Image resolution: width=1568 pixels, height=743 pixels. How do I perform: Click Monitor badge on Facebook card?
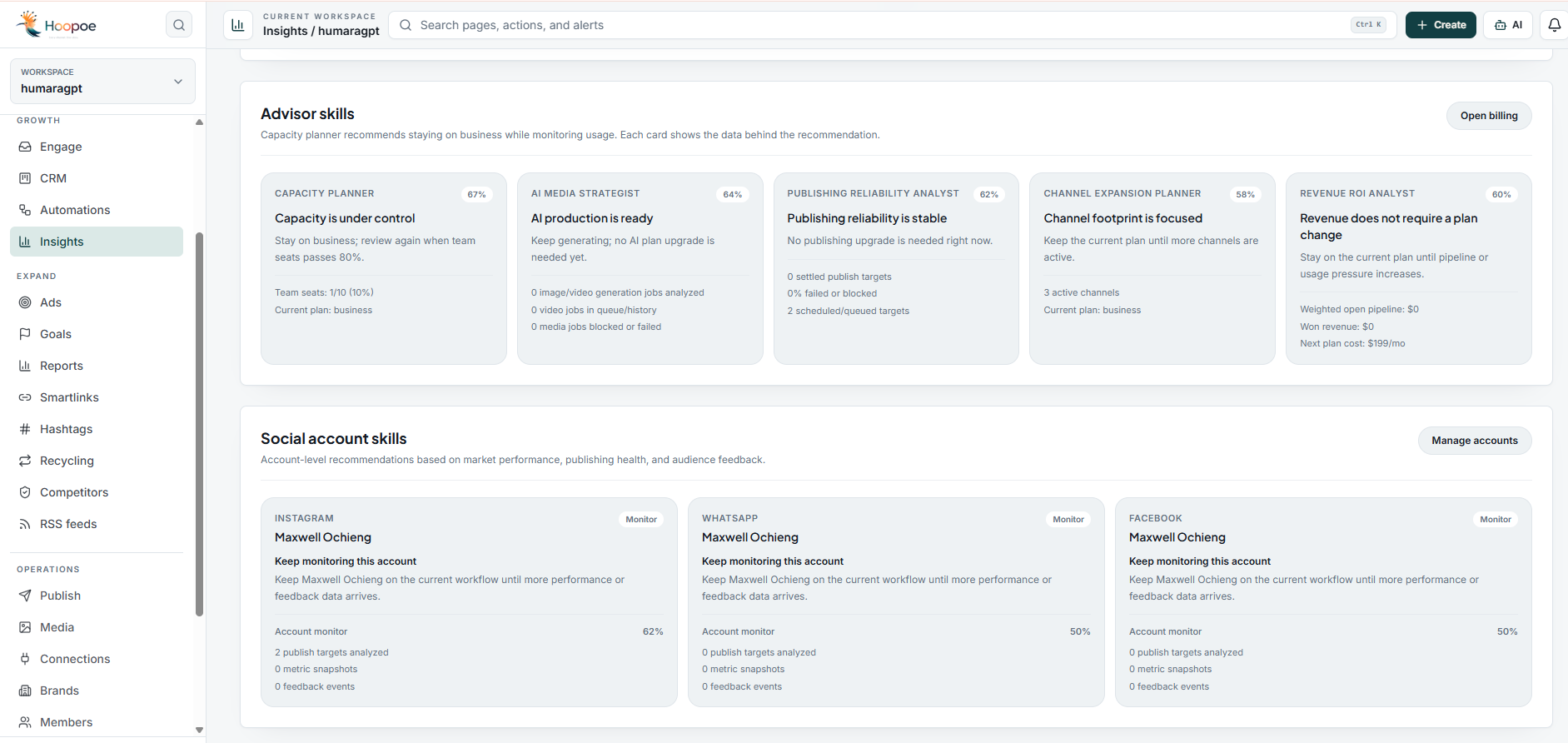pos(1496,519)
